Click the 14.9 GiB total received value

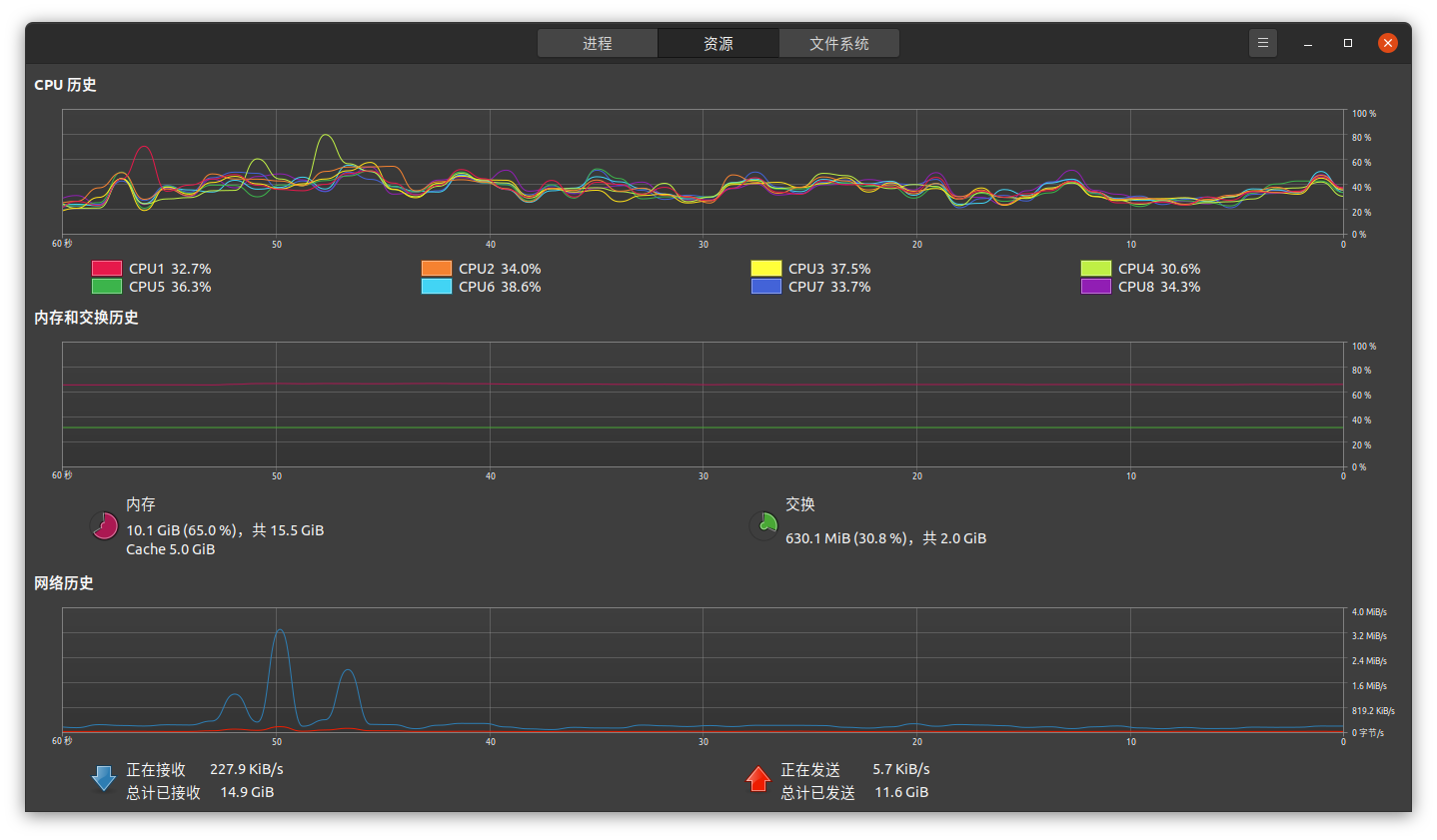[x=247, y=792]
